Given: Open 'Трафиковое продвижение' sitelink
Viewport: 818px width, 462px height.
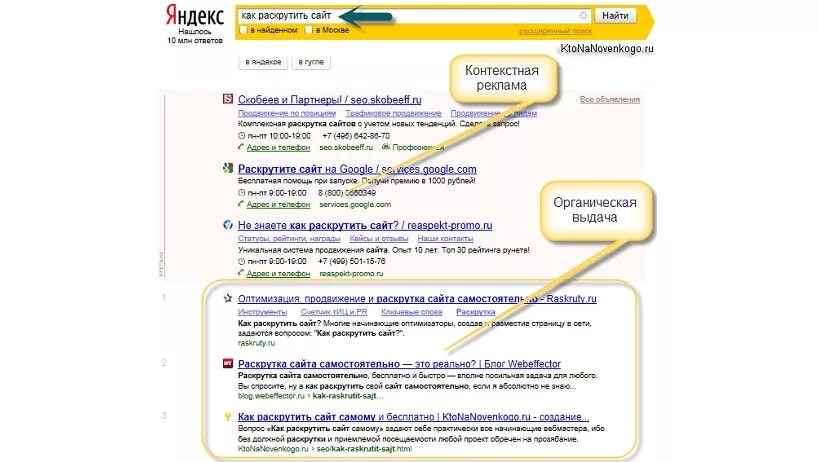Looking at the screenshot, I should tap(393, 113).
